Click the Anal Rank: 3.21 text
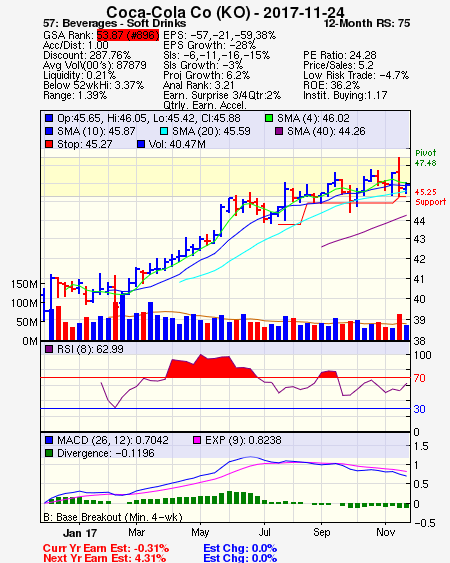This screenshot has height=563, width=450. (x=199, y=85)
